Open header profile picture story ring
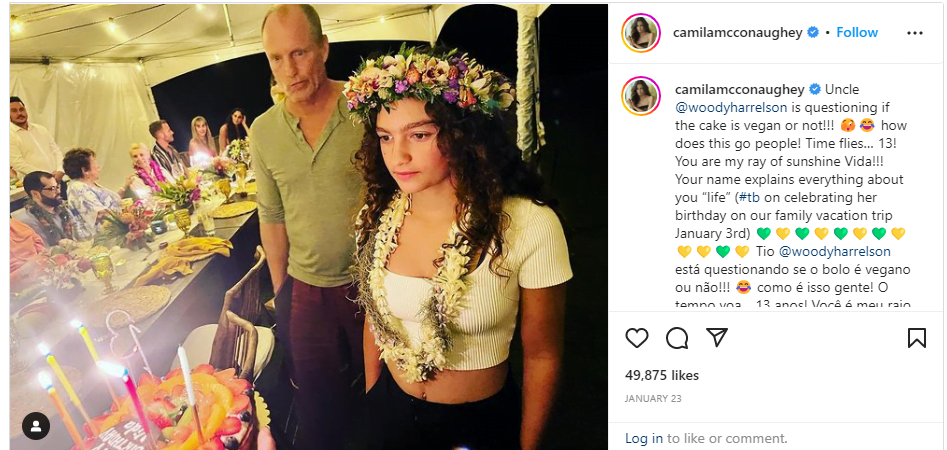Viewport: 947px width, 450px height. pyautogui.click(x=641, y=33)
